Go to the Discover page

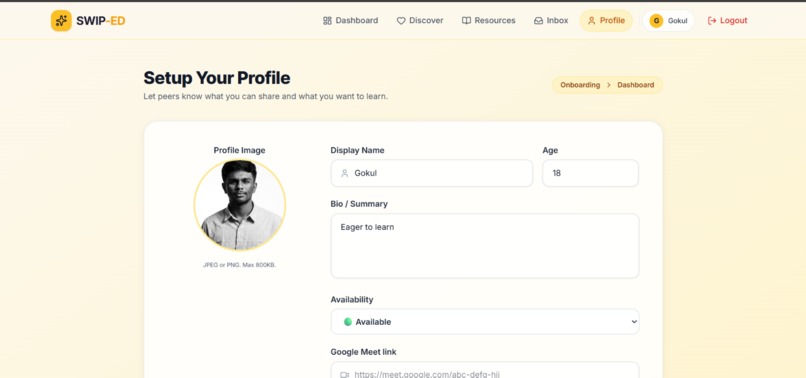tap(420, 21)
